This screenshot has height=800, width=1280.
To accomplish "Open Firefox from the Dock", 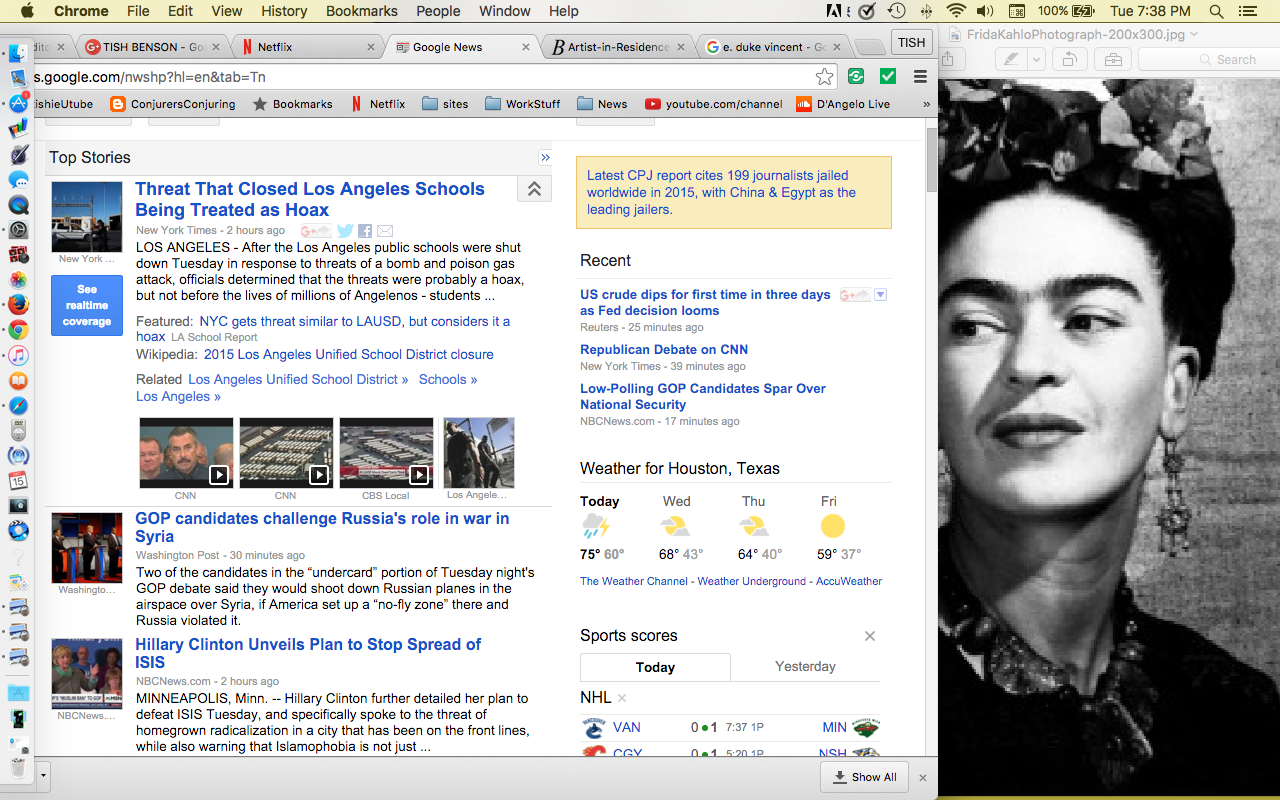I will pos(18,305).
